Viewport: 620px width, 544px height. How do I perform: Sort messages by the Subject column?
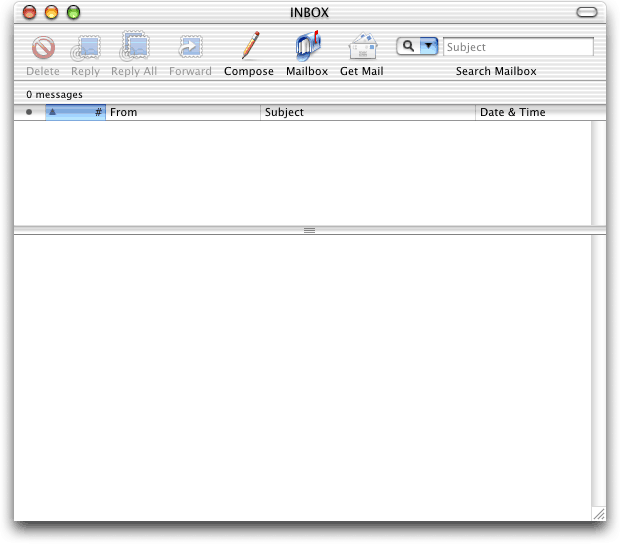[368, 112]
